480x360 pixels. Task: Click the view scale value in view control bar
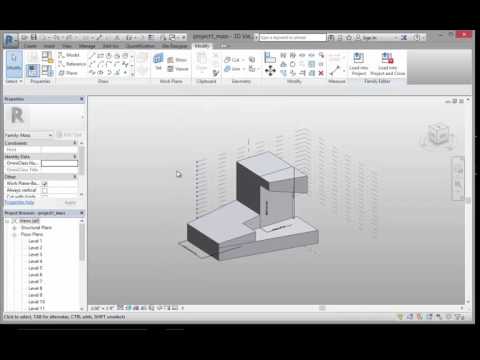tap(102, 308)
